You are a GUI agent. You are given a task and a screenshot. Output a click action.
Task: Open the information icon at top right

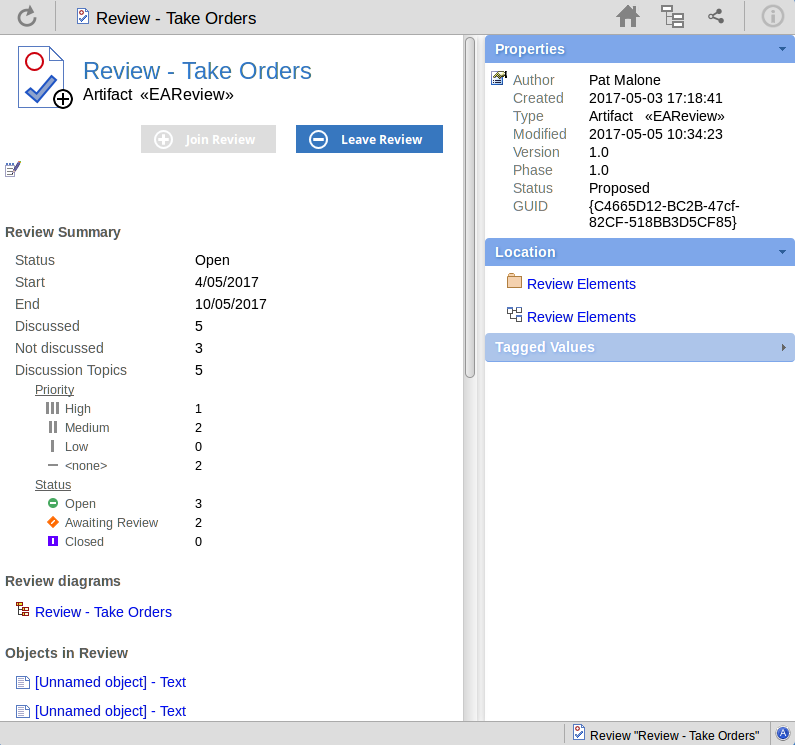(x=772, y=17)
